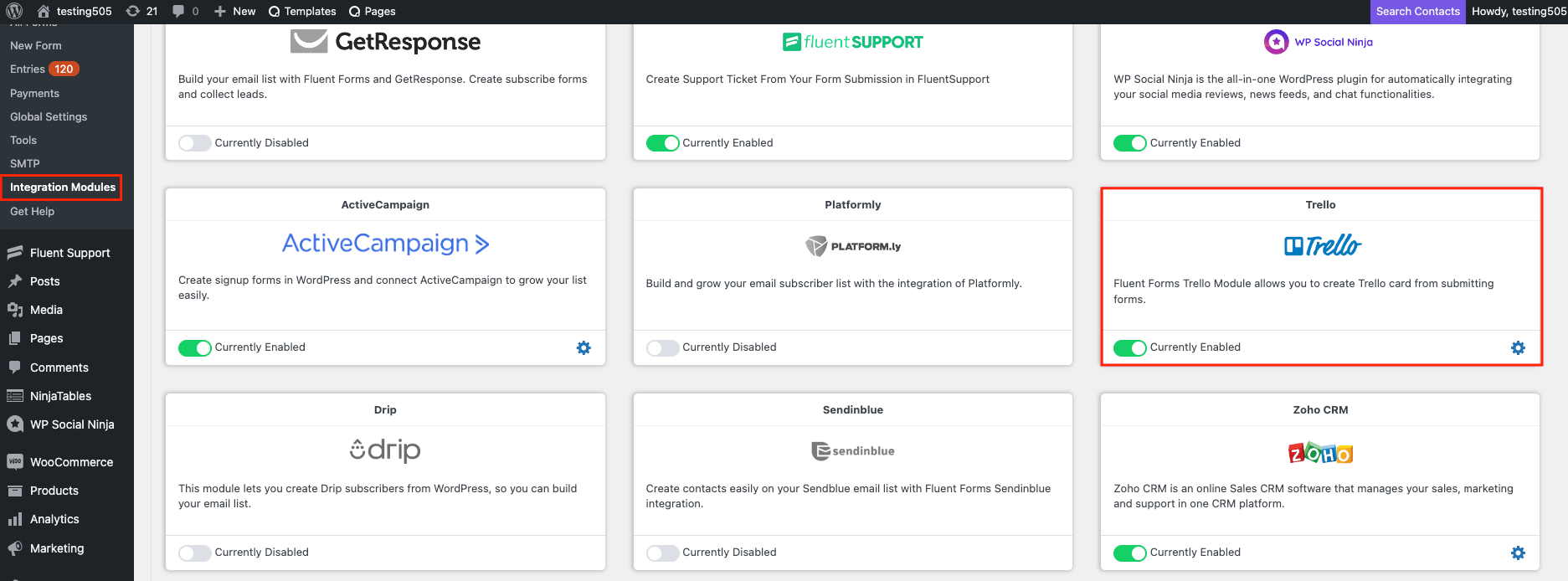This screenshot has width=1568, height=581.
Task: Click the drip logo
Action: (385, 450)
